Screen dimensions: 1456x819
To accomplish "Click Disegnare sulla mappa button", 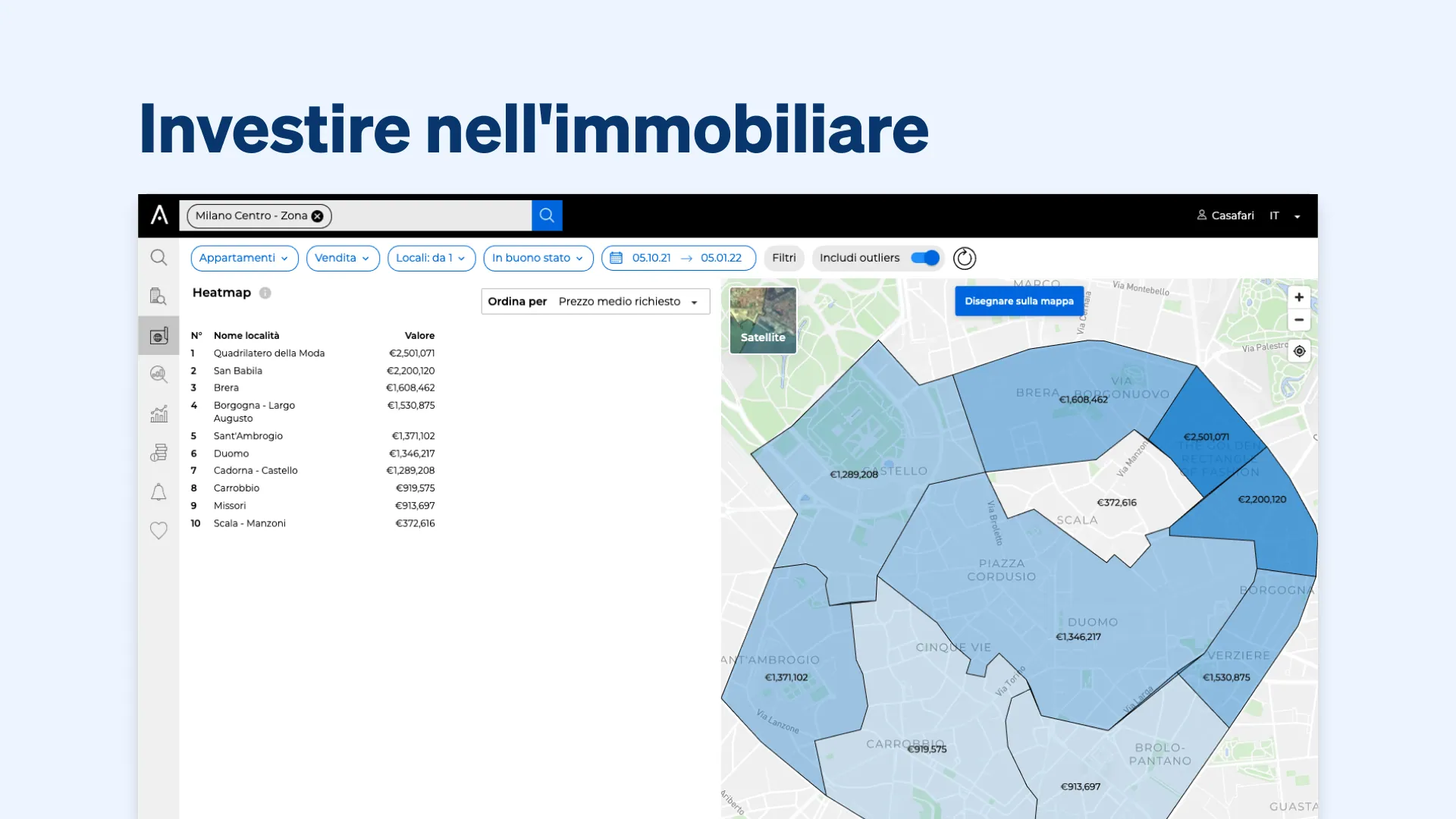I will coord(1019,301).
